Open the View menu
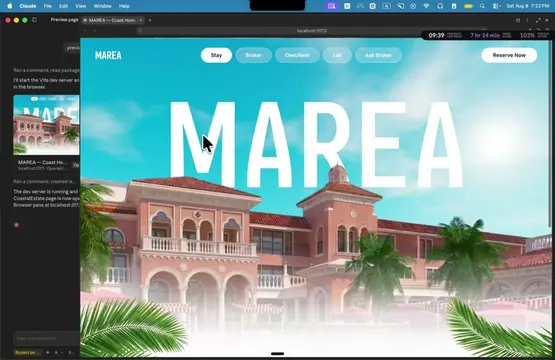The image size is (555, 360). [x=80, y=6]
